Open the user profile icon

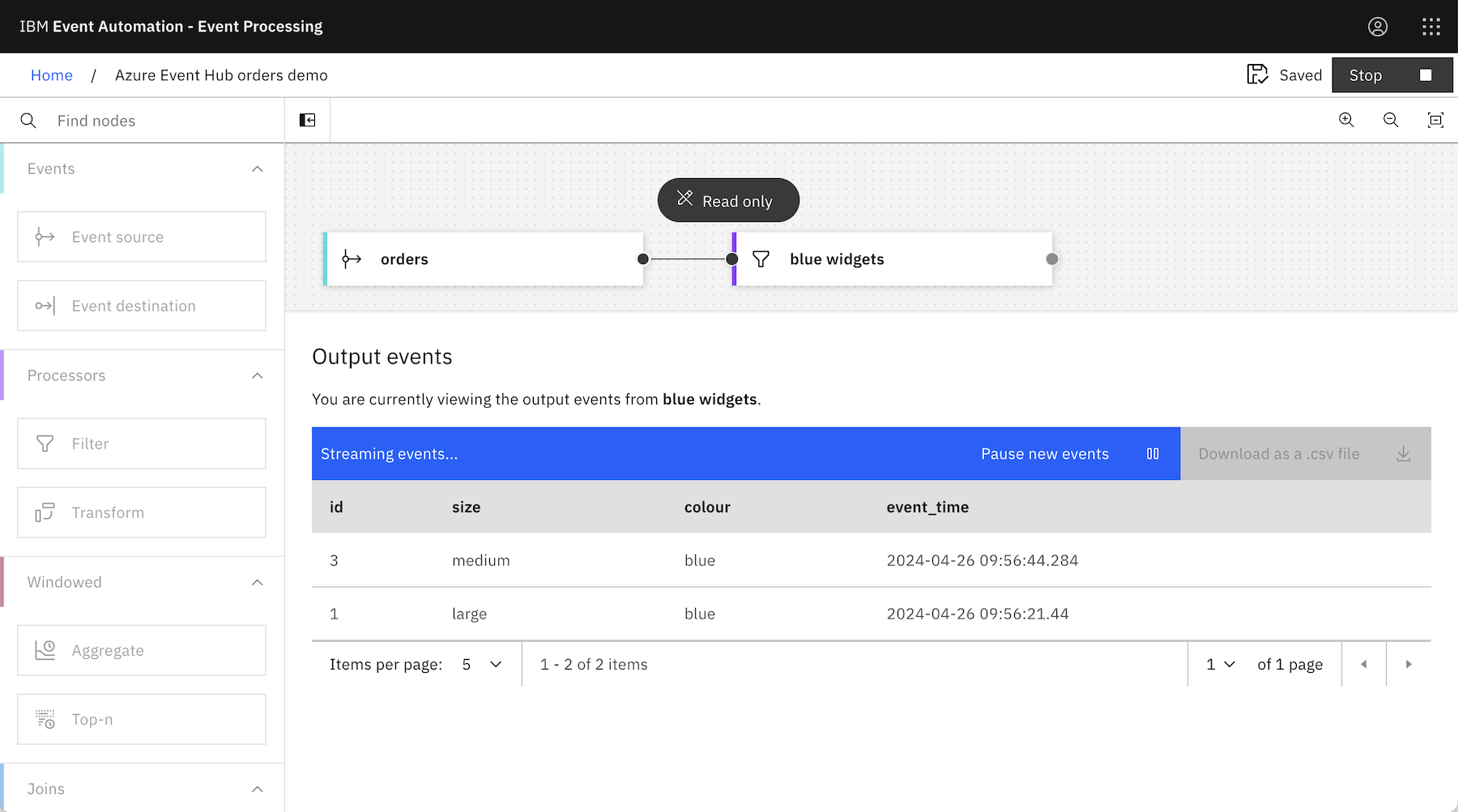click(x=1378, y=27)
